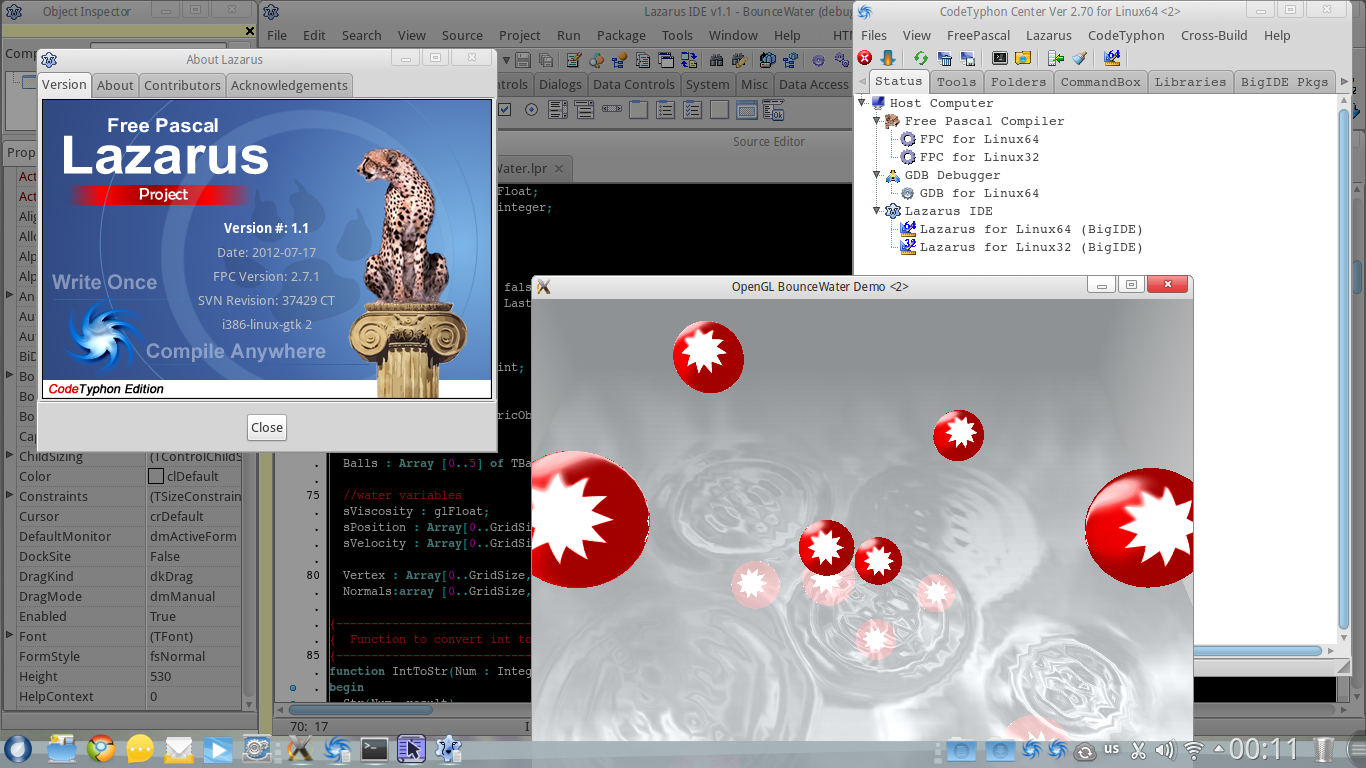Image resolution: width=1366 pixels, height=768 pixels.
Task: Select FPC for Linux64 tree item
Action: click(979, 139)
